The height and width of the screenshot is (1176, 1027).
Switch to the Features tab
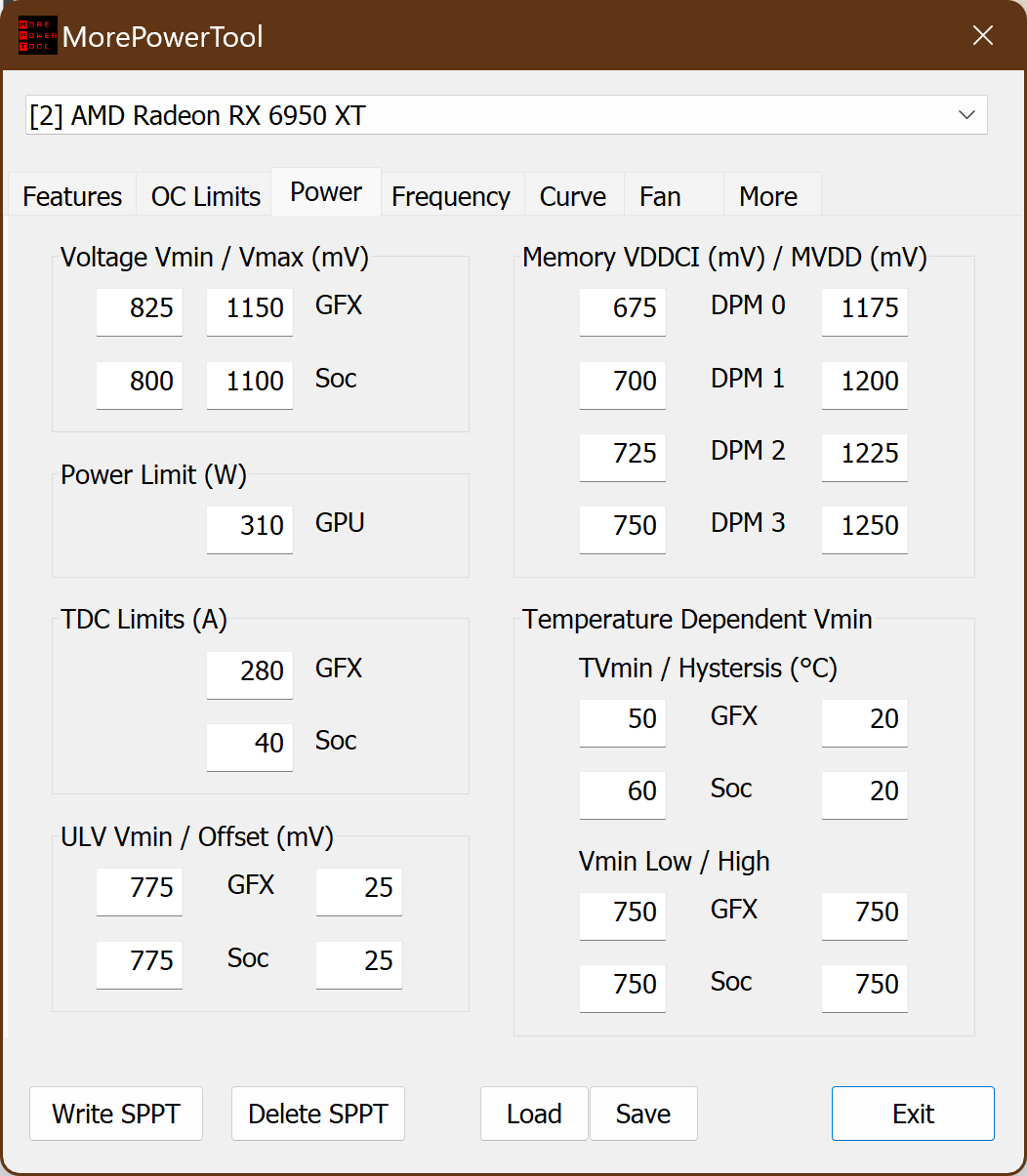point(72,196)
